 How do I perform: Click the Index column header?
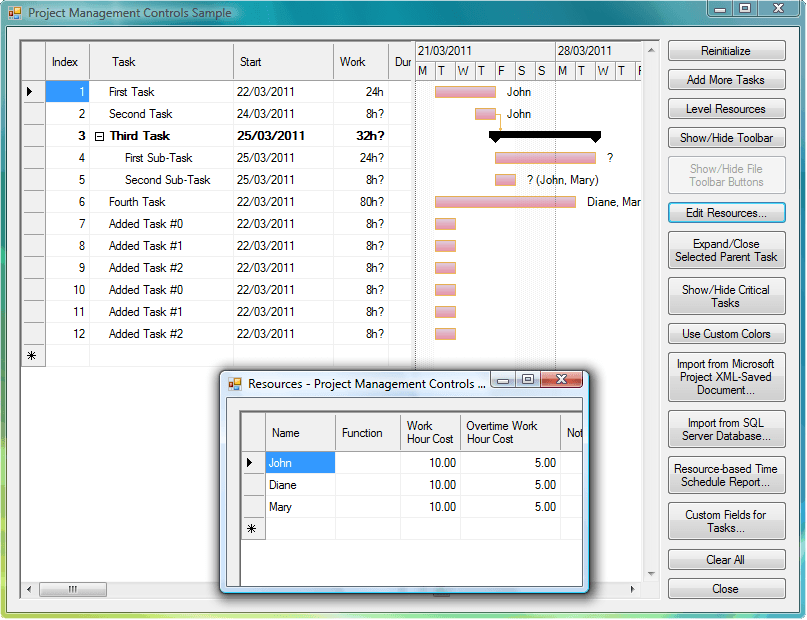[67, 62]
